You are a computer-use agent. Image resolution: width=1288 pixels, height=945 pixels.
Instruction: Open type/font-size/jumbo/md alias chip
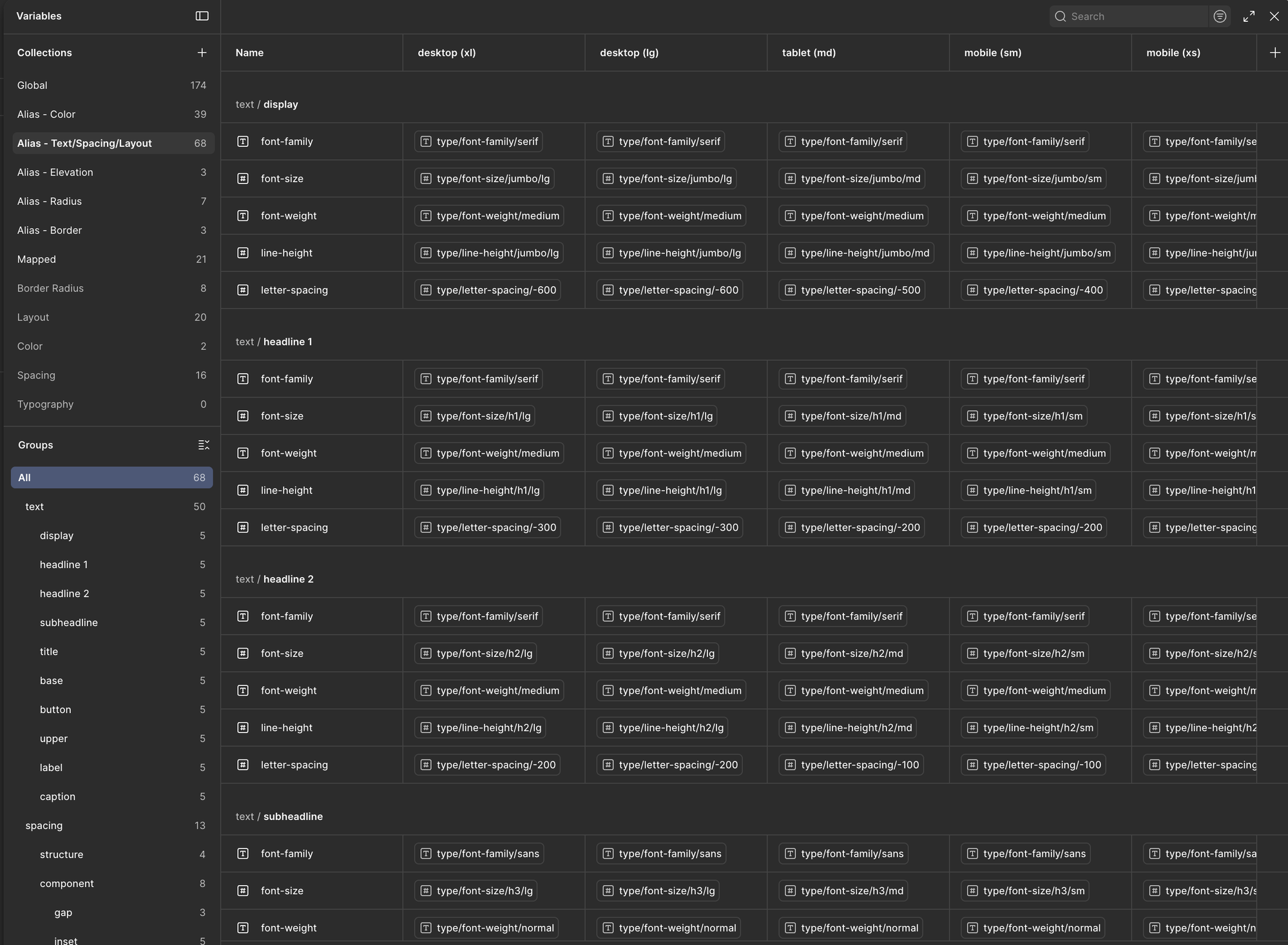852,178
